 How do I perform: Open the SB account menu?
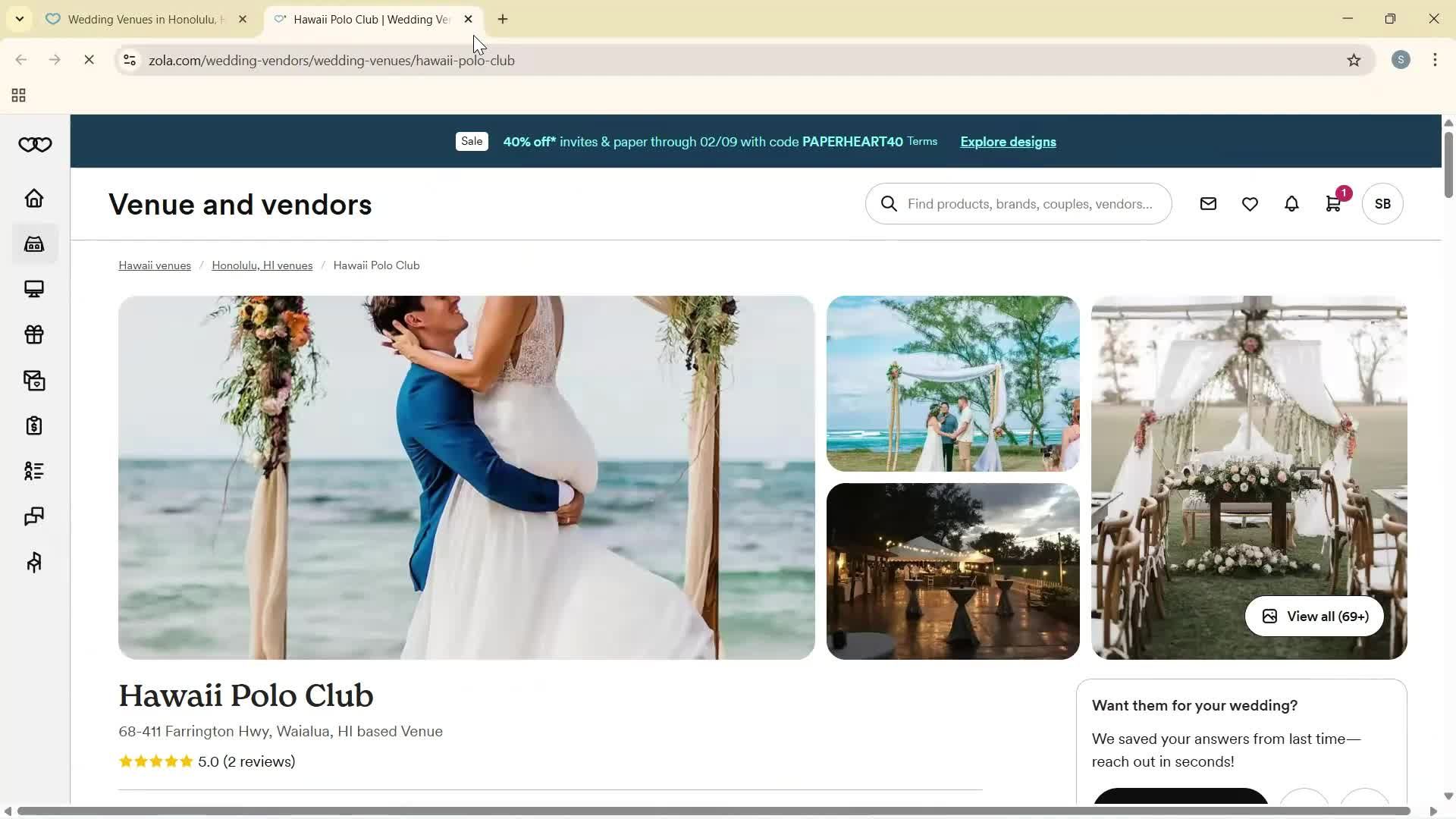(1382, 203)
